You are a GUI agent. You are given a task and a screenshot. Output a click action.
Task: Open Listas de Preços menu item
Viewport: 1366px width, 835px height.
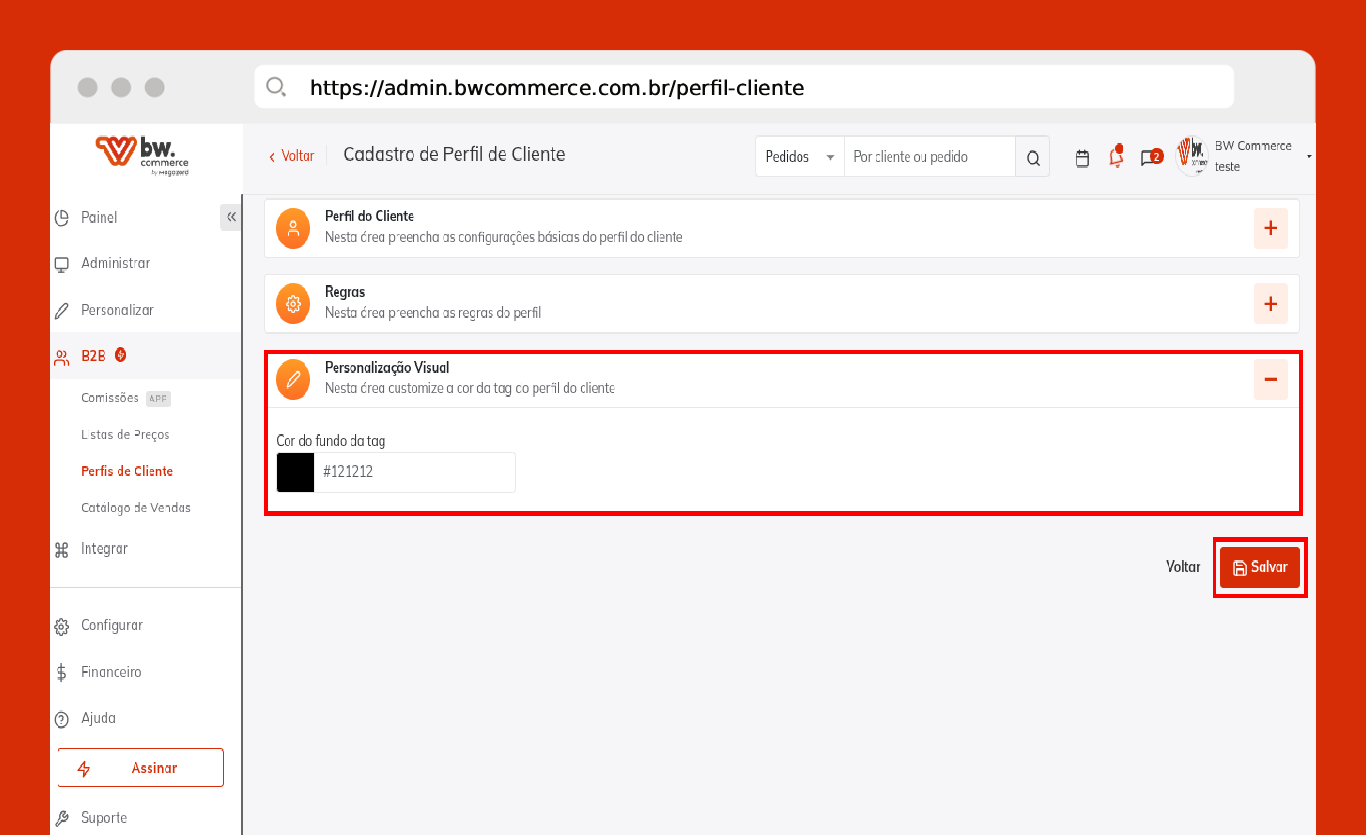[x=125, y=435]
